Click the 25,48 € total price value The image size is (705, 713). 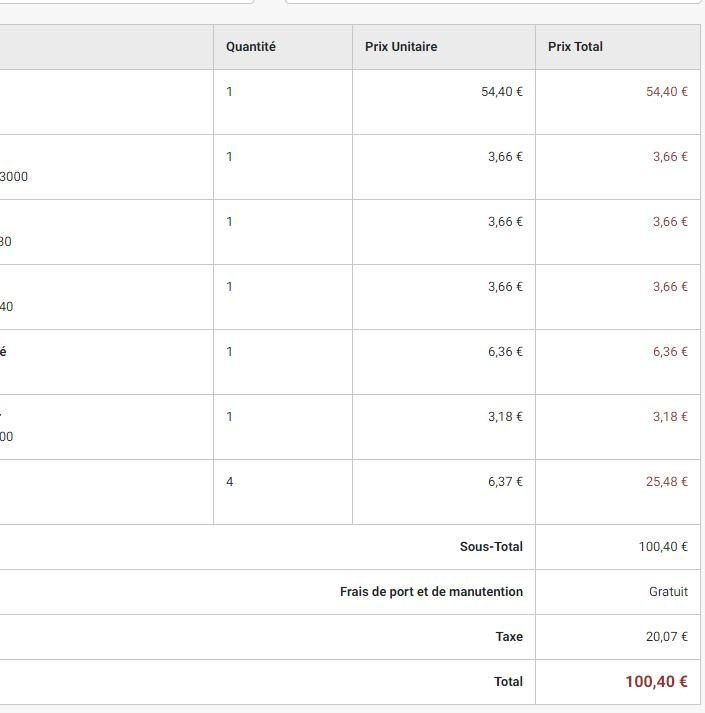(666, 482)
